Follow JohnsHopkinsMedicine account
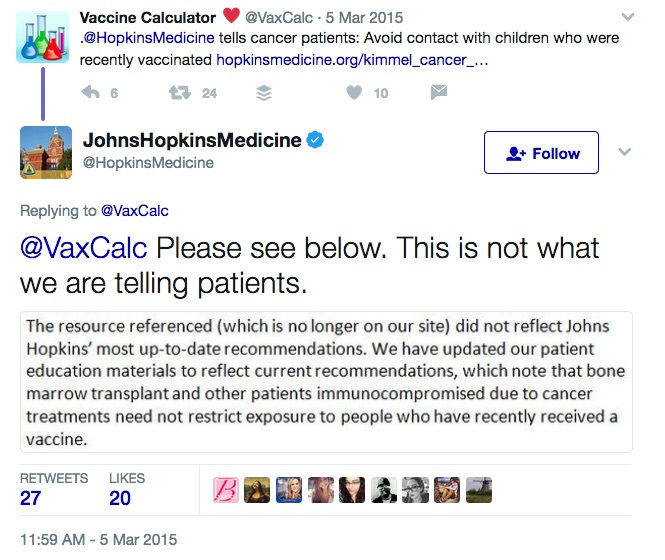The width and height of the screenshot is (665, 560). click(541, 153)
